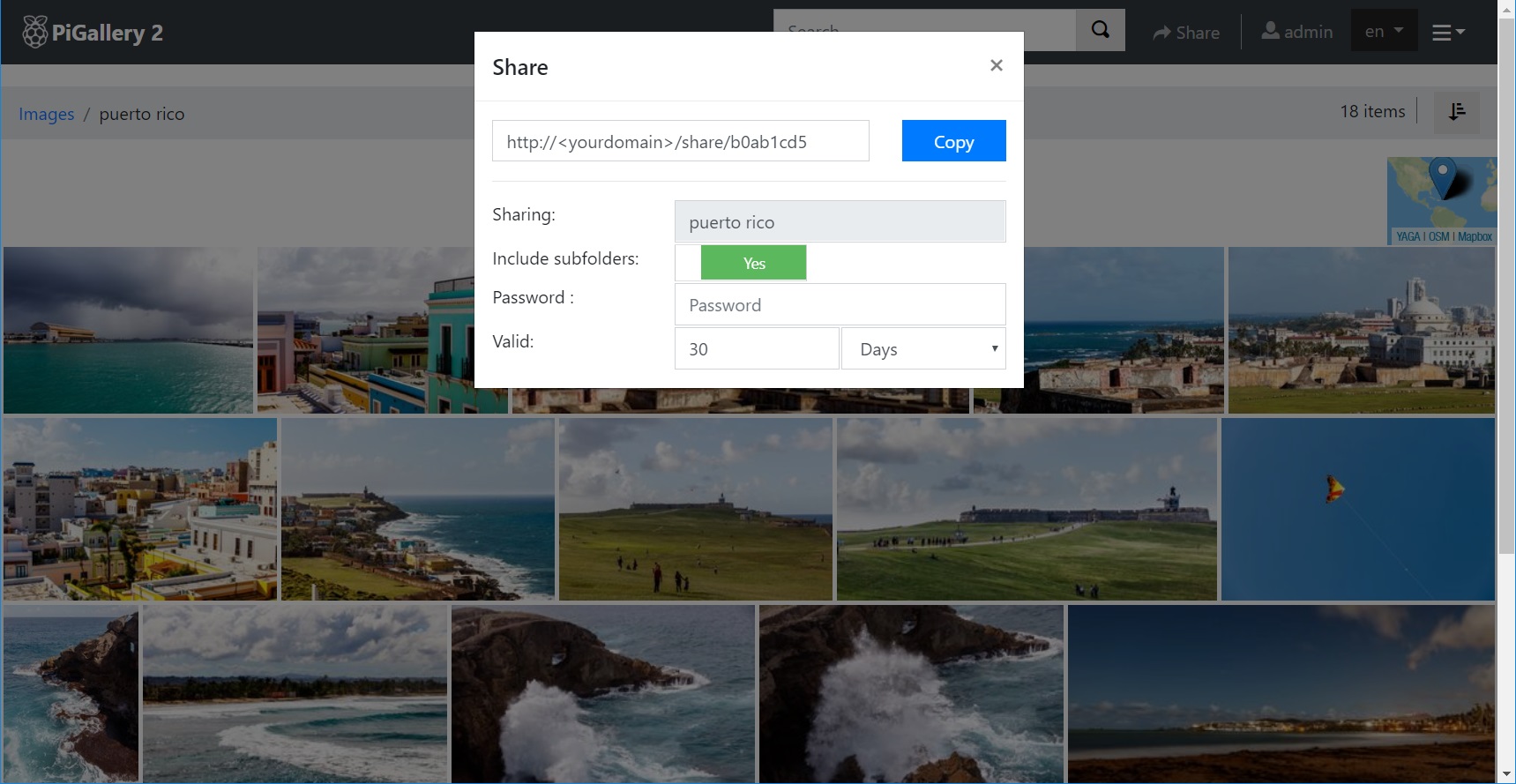The width and height of the screenshot is (1516, 784).
Task: Select the share URL text field
Action: click(680, 141)
